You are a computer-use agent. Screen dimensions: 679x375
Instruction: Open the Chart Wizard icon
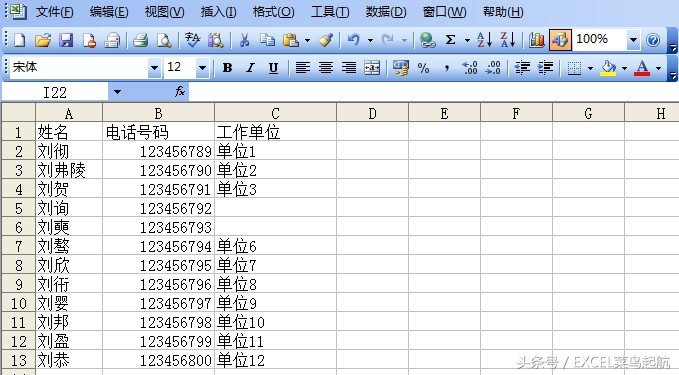coord(537,41)
